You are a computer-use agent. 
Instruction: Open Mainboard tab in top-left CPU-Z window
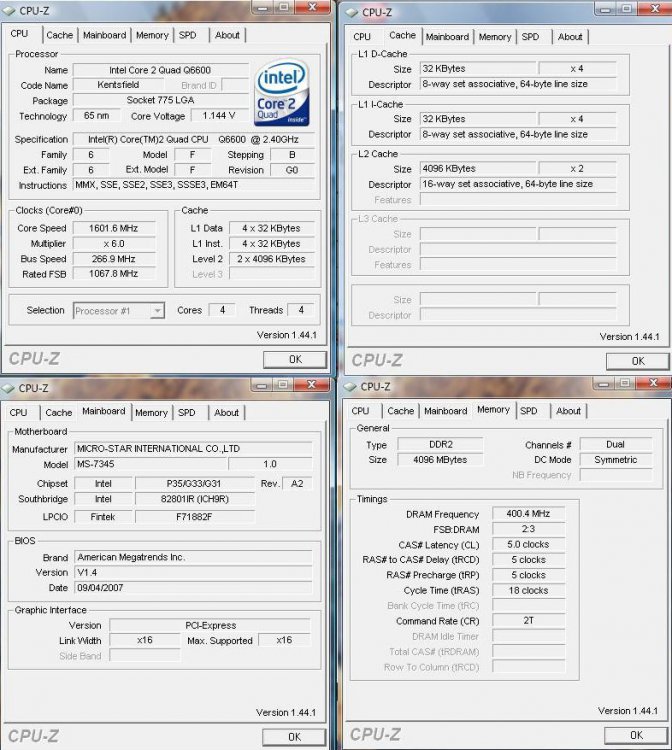(x=104, y=35)
